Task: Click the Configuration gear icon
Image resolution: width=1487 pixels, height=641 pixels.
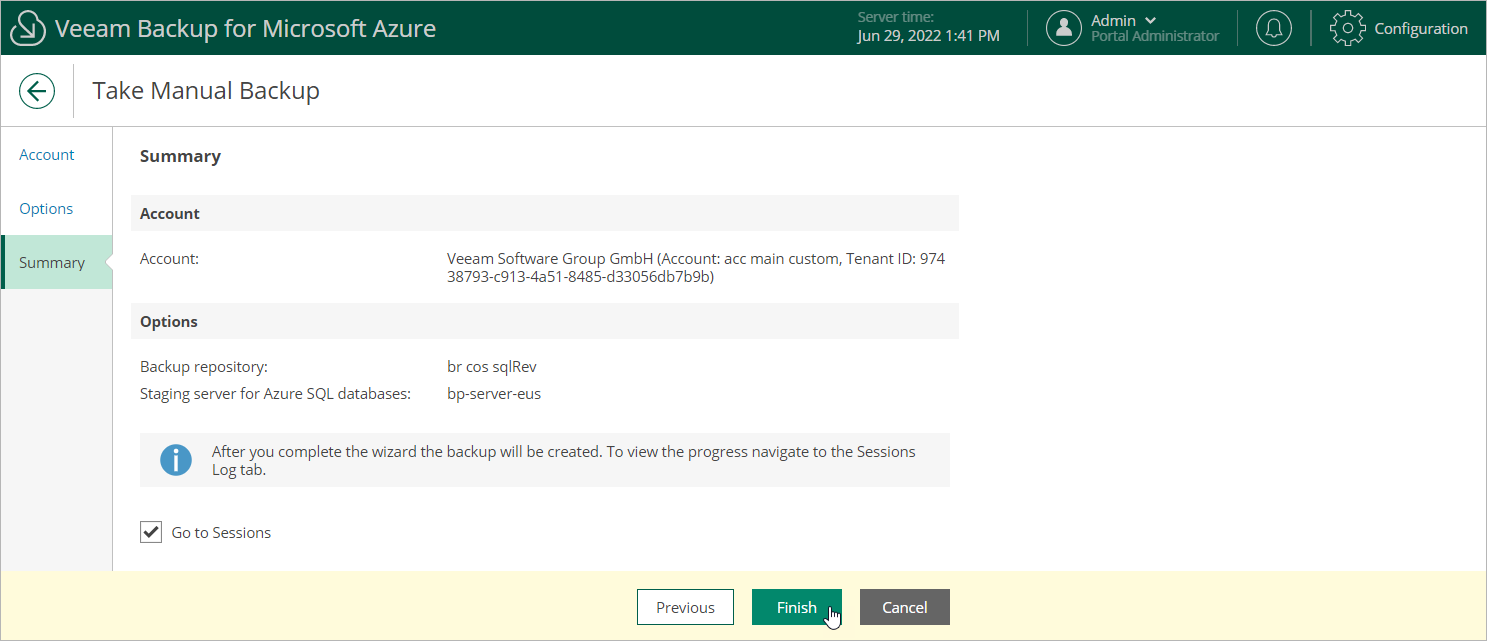Action: tap(1347, 28)
